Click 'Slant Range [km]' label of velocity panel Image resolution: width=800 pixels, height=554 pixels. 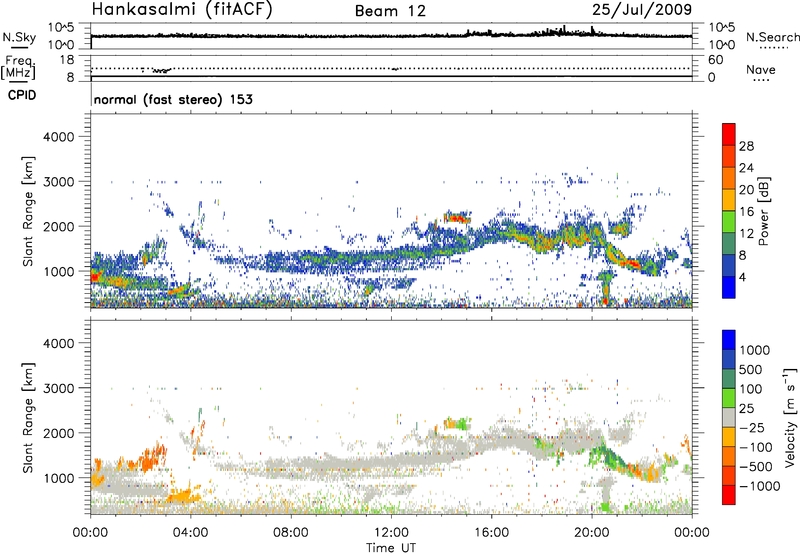28,417
